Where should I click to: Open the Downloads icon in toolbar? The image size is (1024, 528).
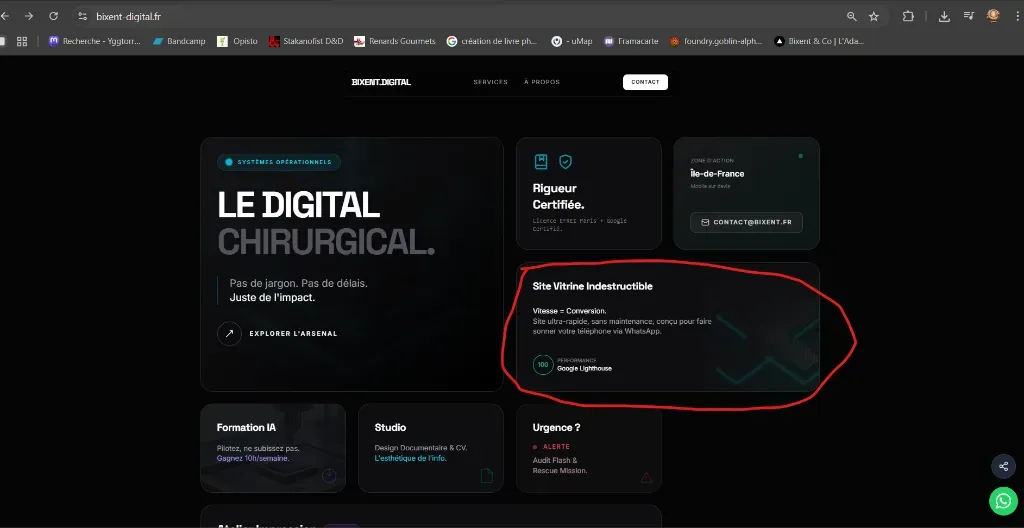point(944,16)
